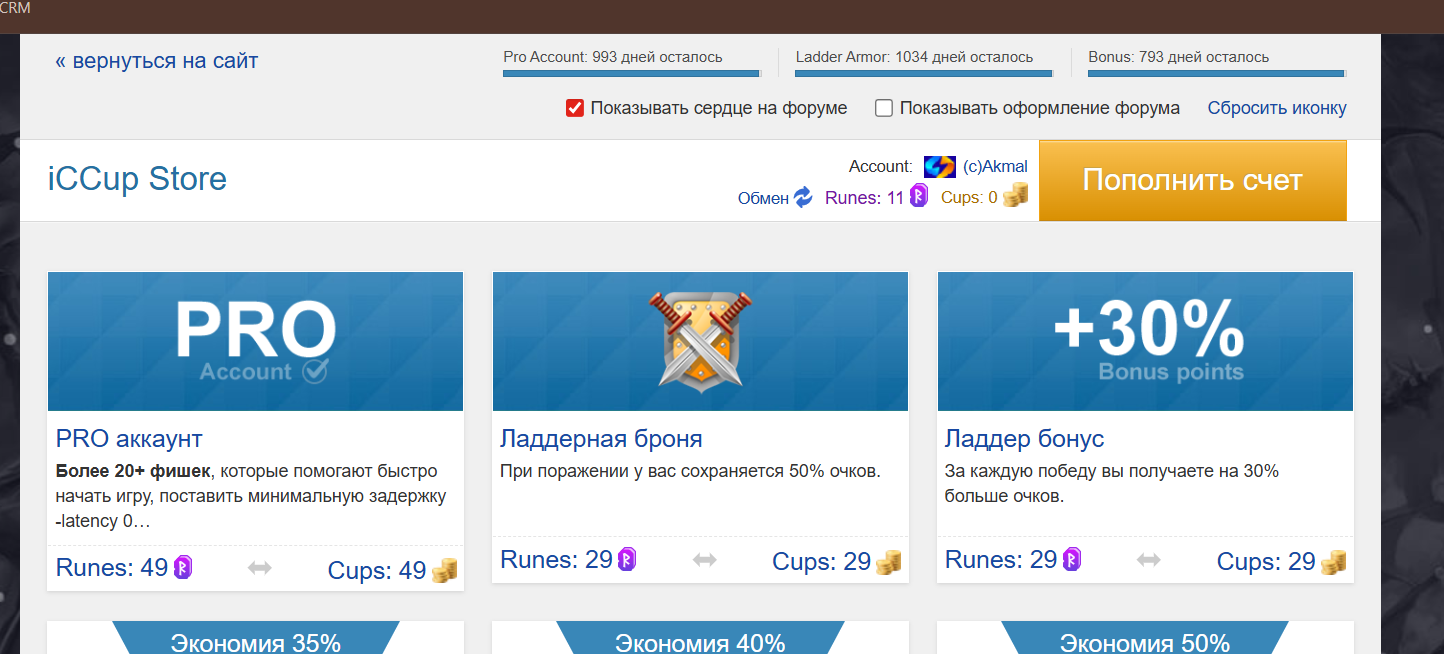The image size is (1444, 654).
Task: Uncheck Показывать сердце на форуме checkbox
Action: pos(575,108)
